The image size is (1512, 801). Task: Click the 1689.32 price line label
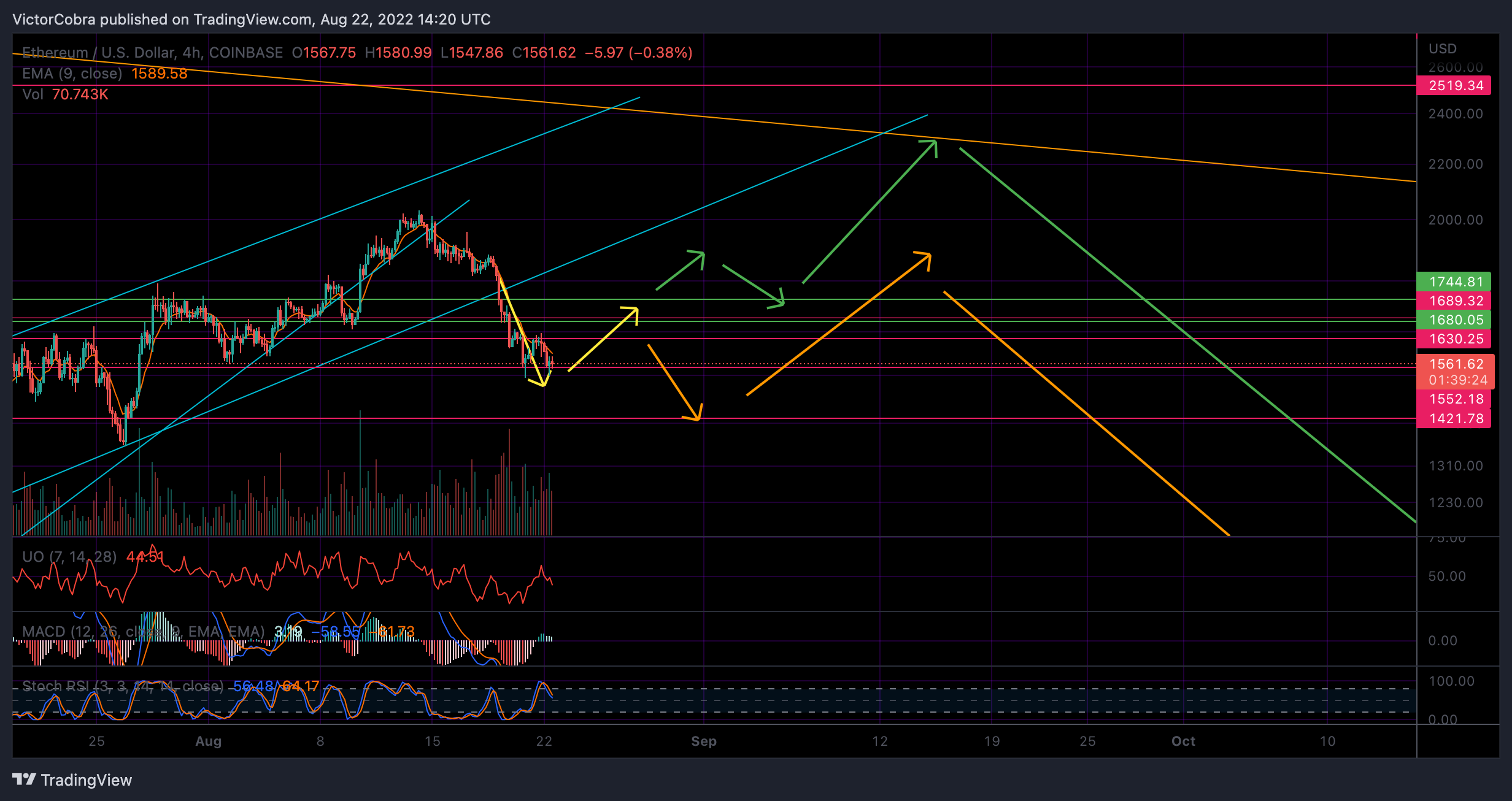[1454, 301]
